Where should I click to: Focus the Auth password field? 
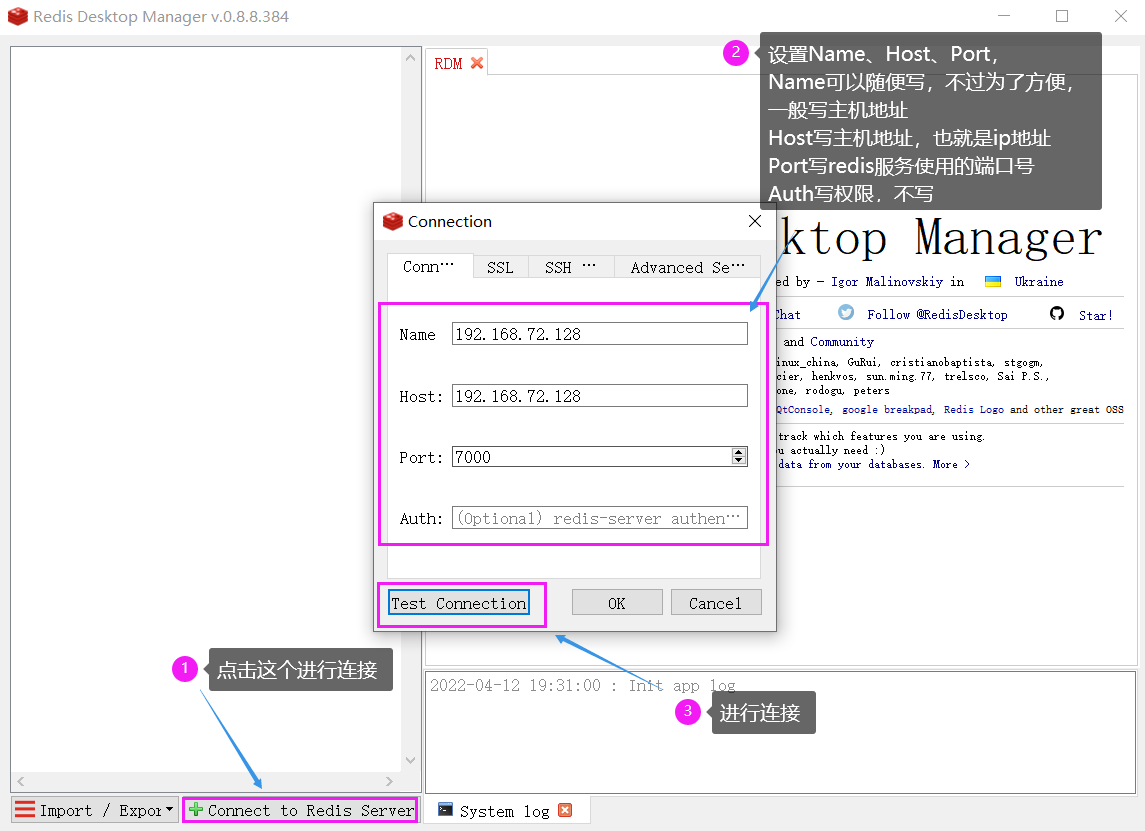click(600, 518)
